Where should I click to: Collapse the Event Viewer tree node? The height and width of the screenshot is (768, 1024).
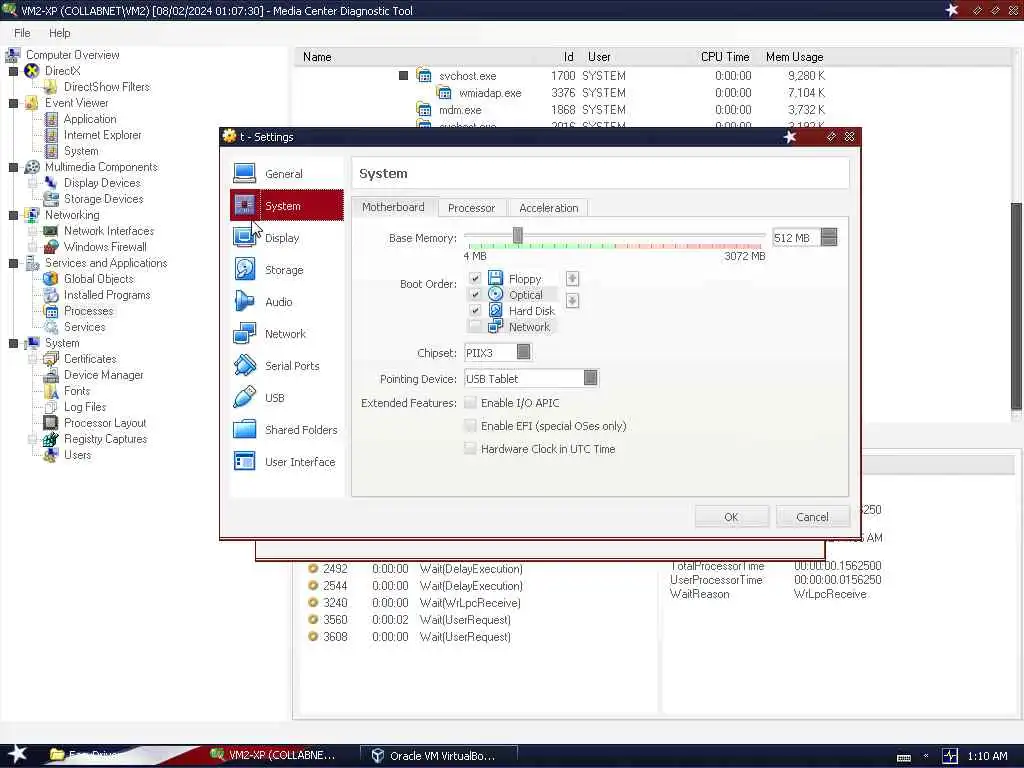click(13, 103)
